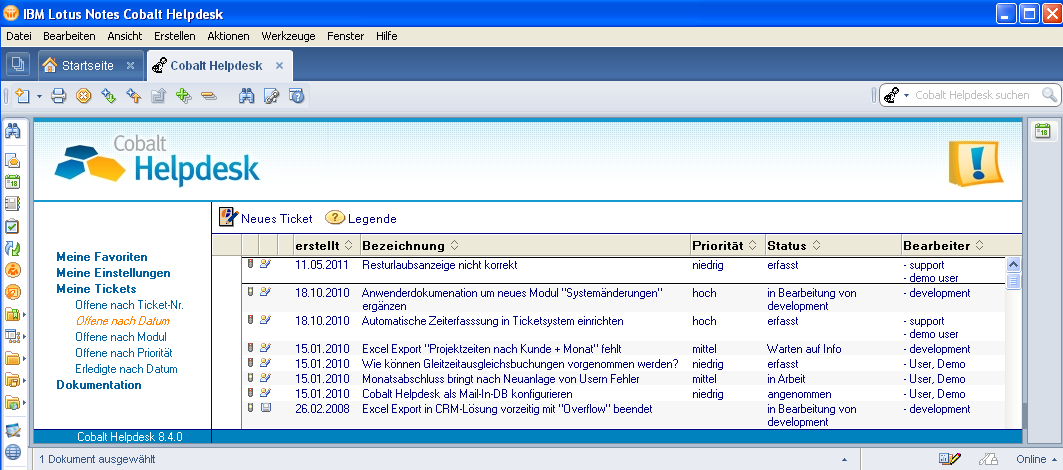Open the Dokumentation link
Screen dimensions: 1063x470
(x=99, y=385)
